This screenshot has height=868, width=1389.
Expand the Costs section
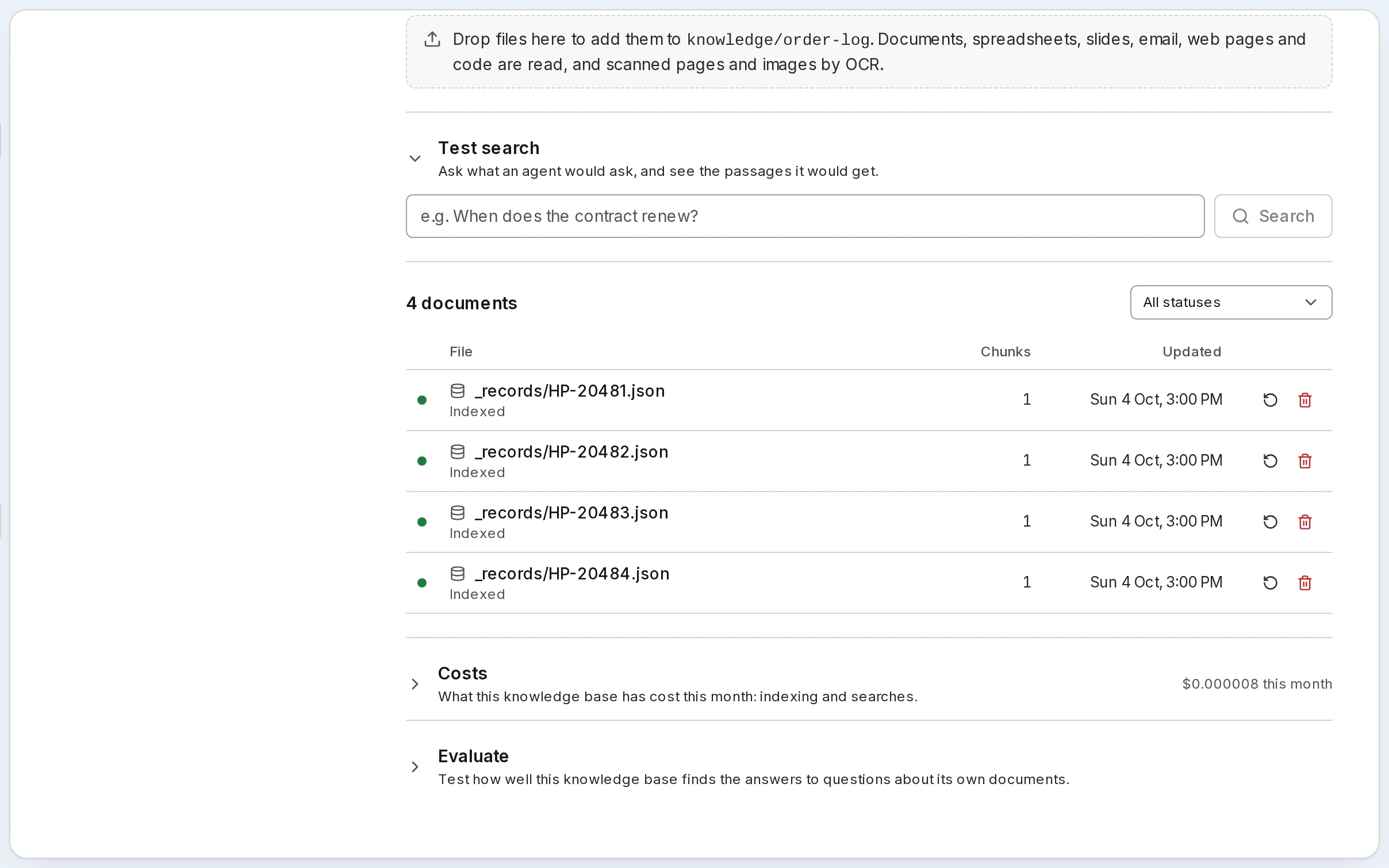415,684
